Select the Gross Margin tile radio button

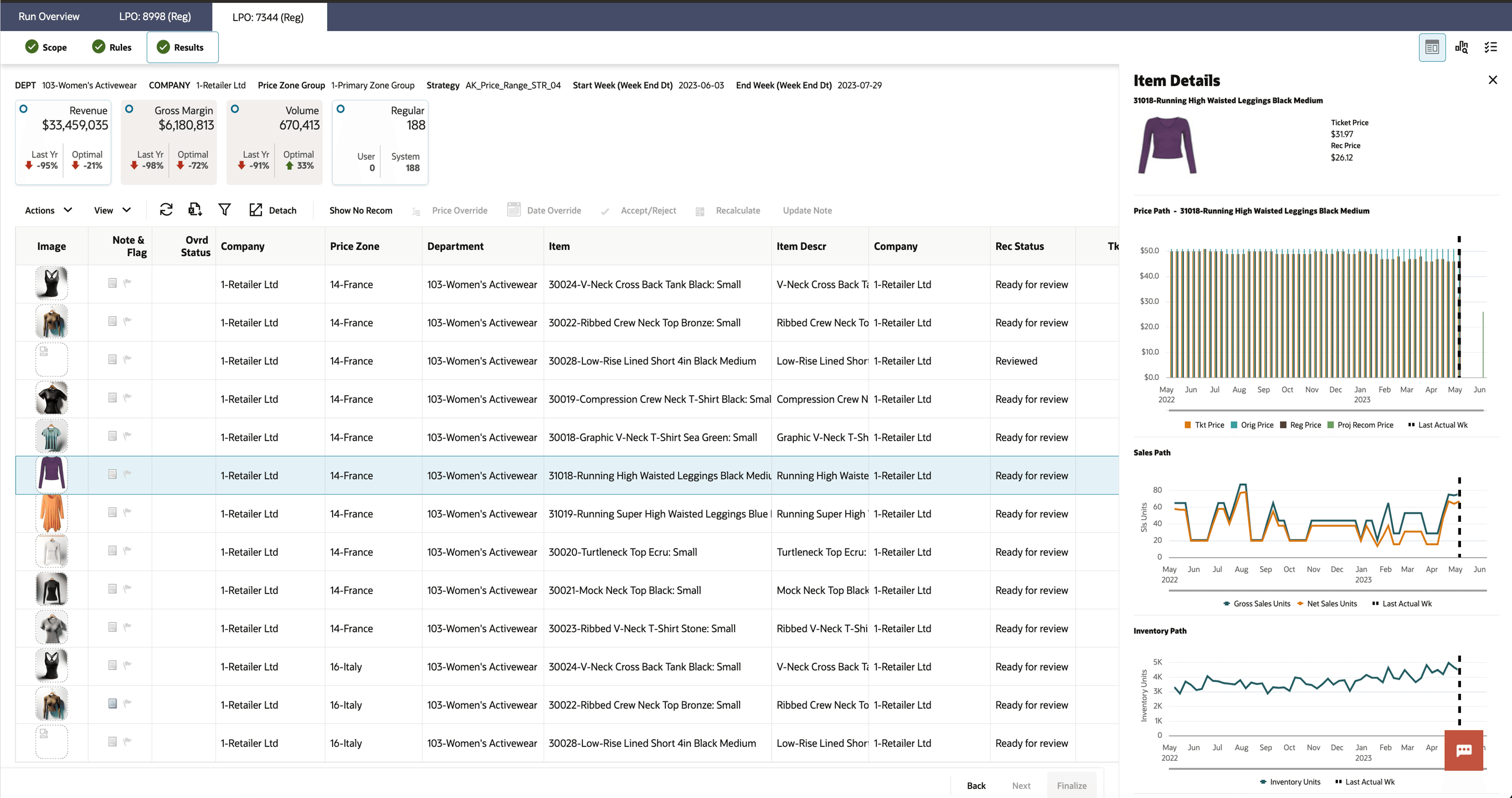pyautogui.click(x=129, y=109)
